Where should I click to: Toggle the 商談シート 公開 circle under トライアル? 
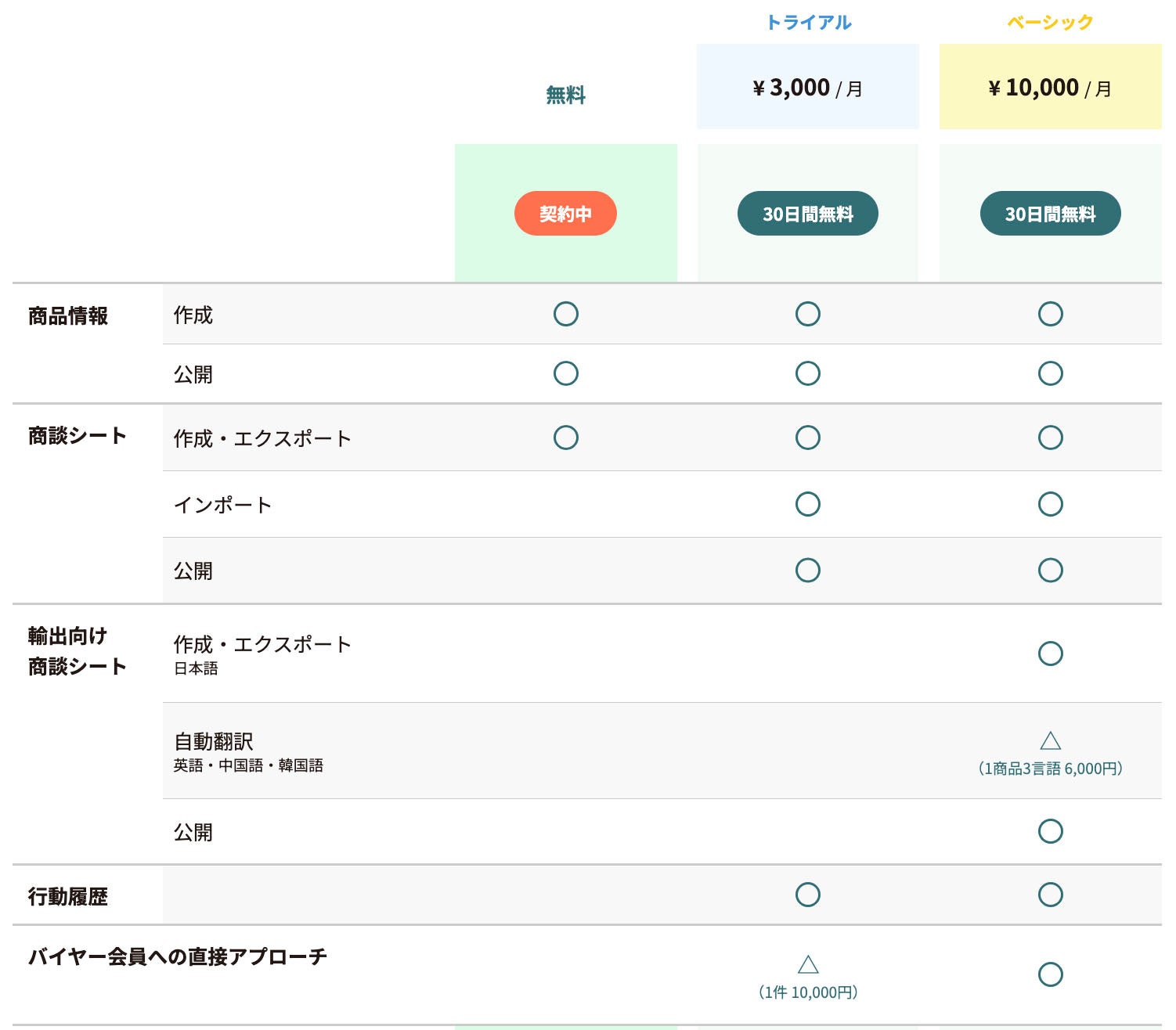tap(807, 571)
